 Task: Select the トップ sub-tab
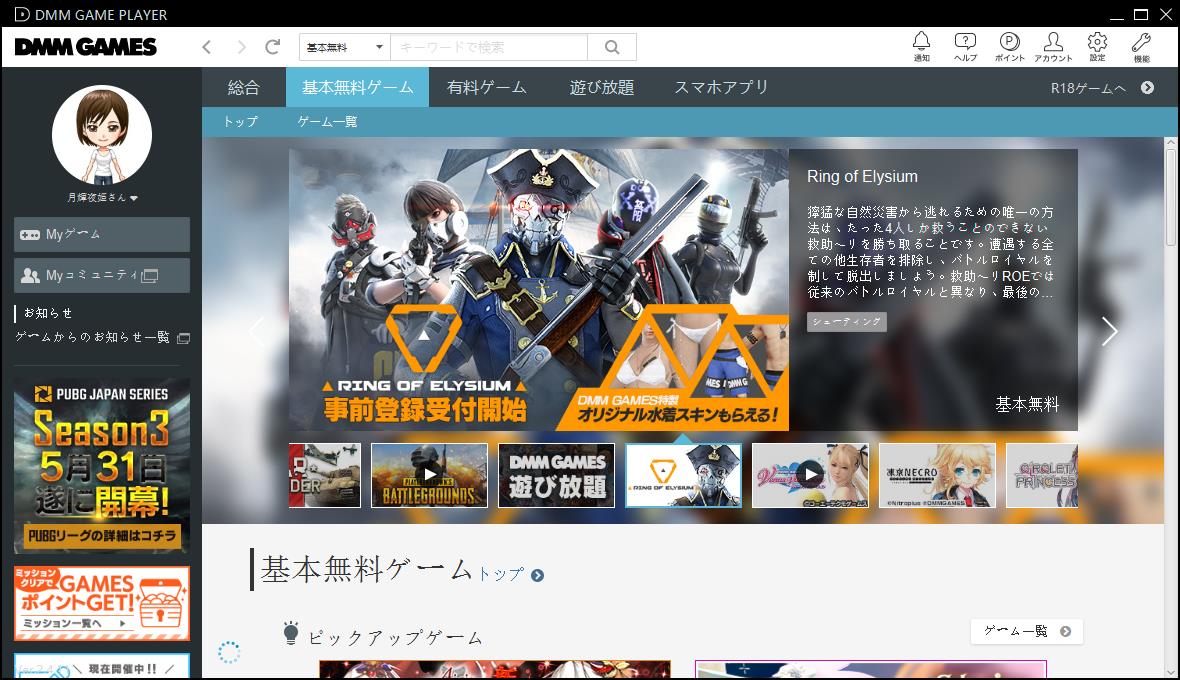240,121
